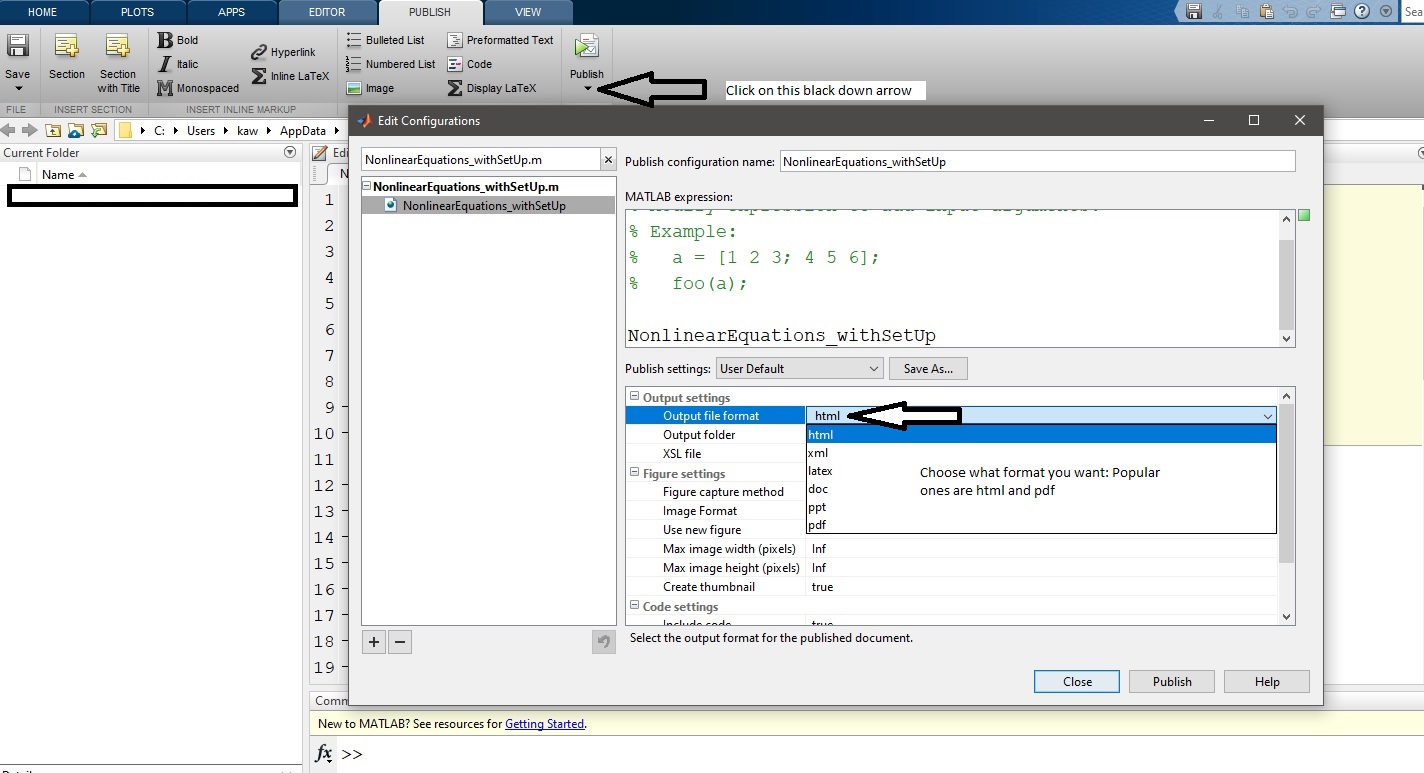Click the configuration filter text field
Screen dimensions: 1424x773
pos(481,160)
